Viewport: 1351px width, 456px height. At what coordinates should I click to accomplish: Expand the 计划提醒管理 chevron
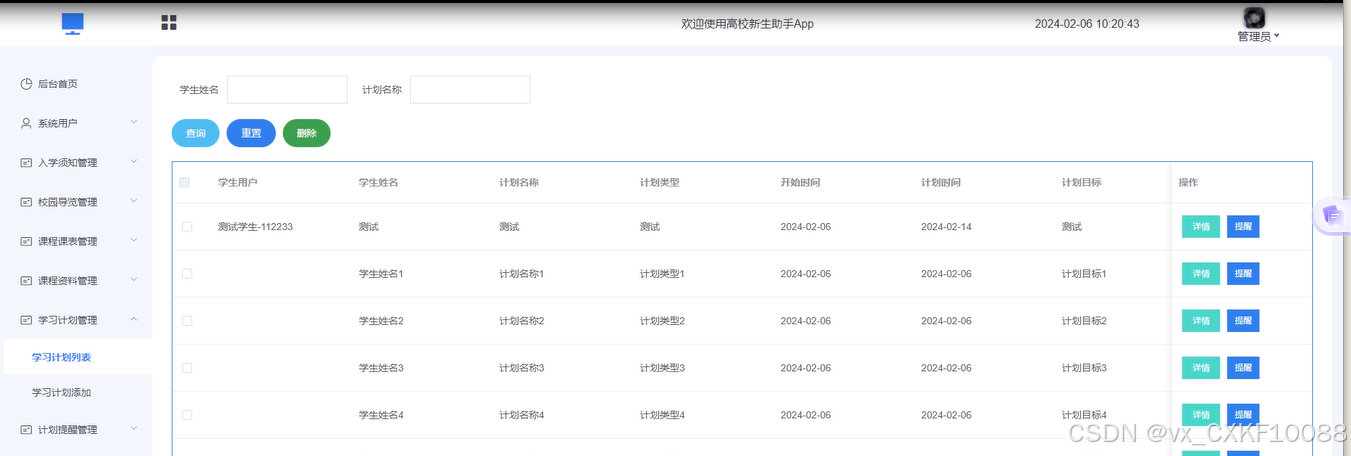[x=134, y=429]
